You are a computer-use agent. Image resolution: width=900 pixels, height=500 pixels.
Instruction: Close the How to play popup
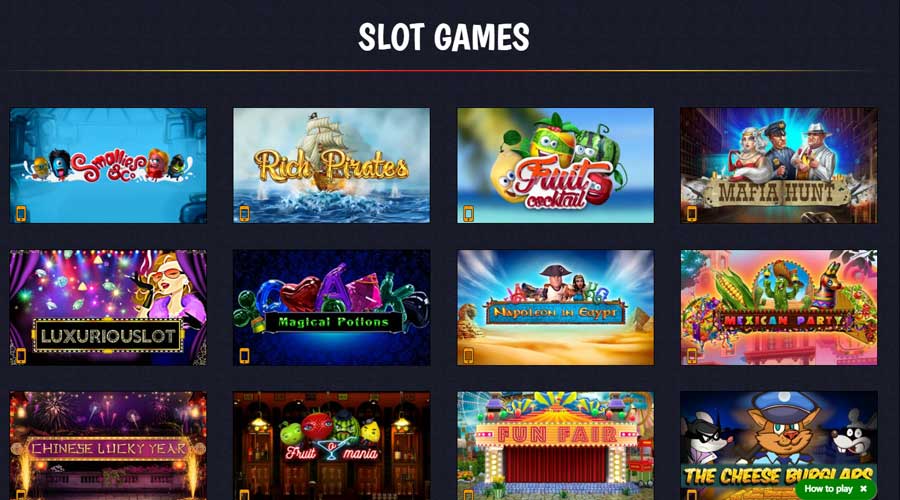pyautogui.click(x=863, y=489)
